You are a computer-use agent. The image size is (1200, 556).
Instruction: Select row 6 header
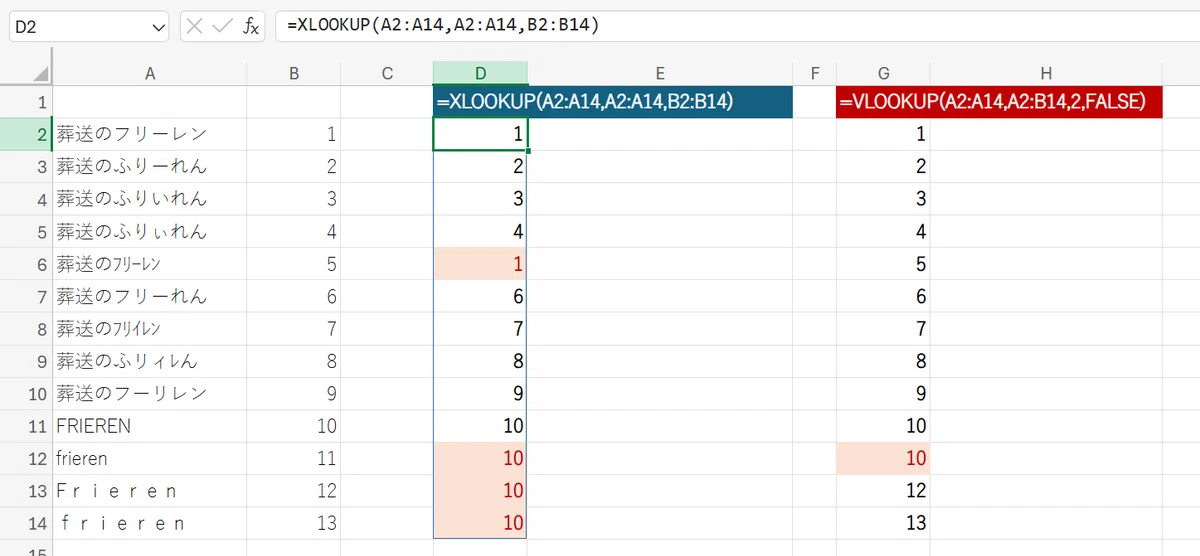tap(26, 264)
